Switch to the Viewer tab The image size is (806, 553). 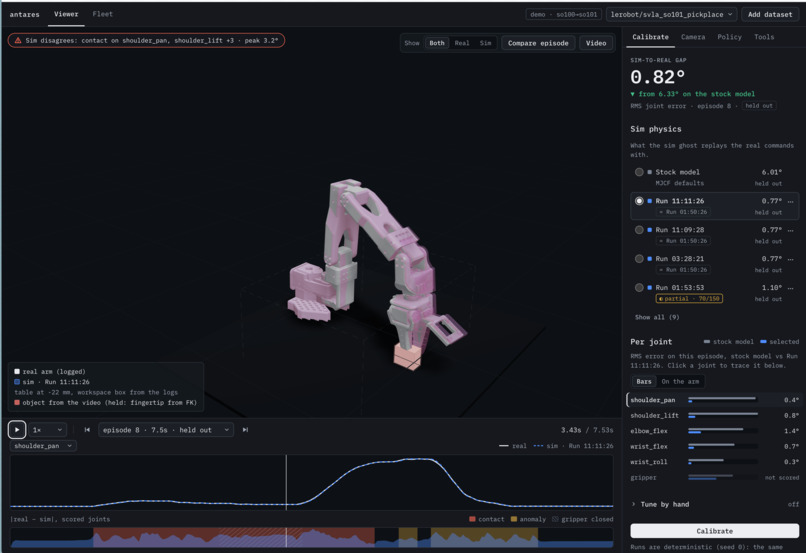[x=66, y=14]
